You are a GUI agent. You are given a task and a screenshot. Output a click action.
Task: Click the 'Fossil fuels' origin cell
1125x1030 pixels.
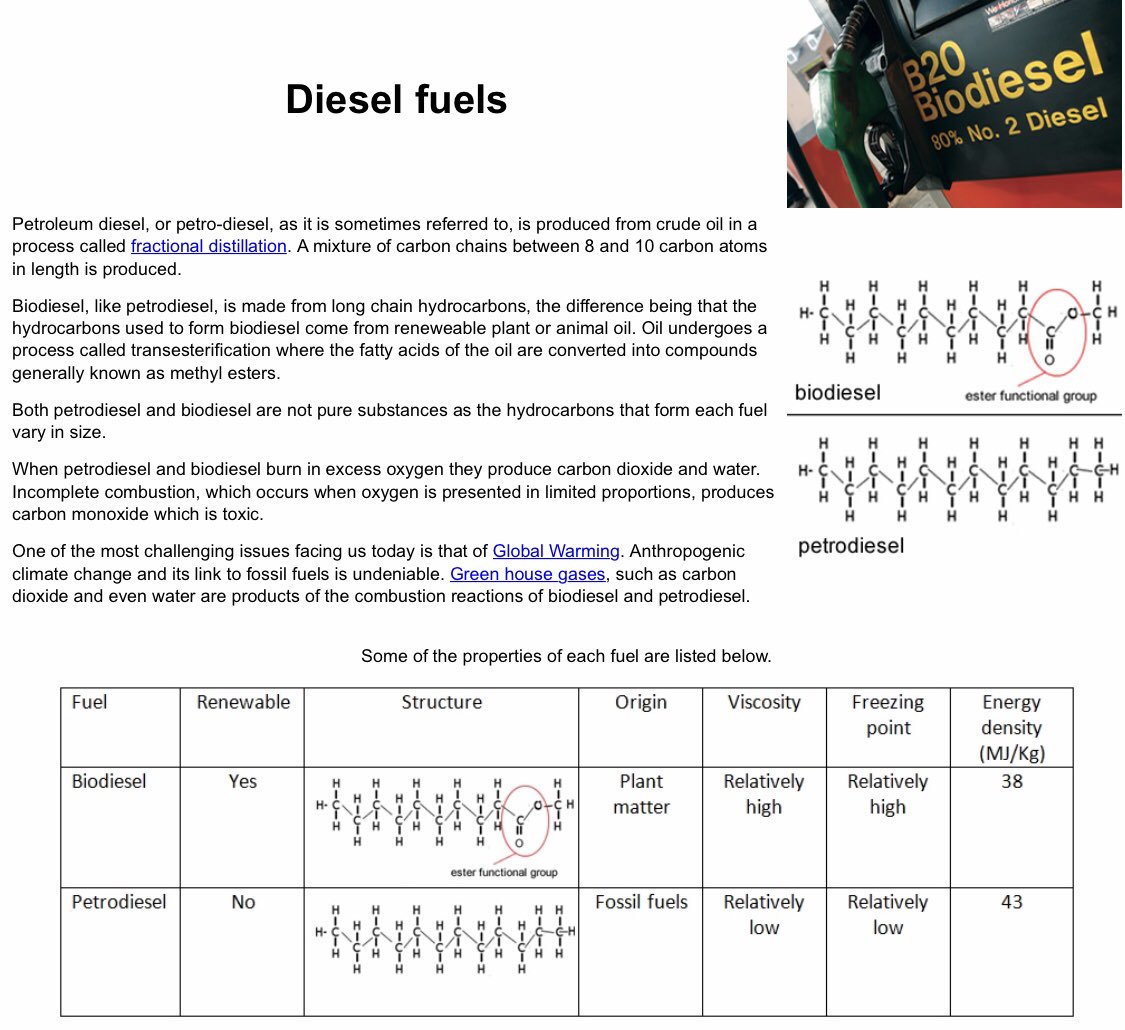pyautogui.click(x=641, y=952)
